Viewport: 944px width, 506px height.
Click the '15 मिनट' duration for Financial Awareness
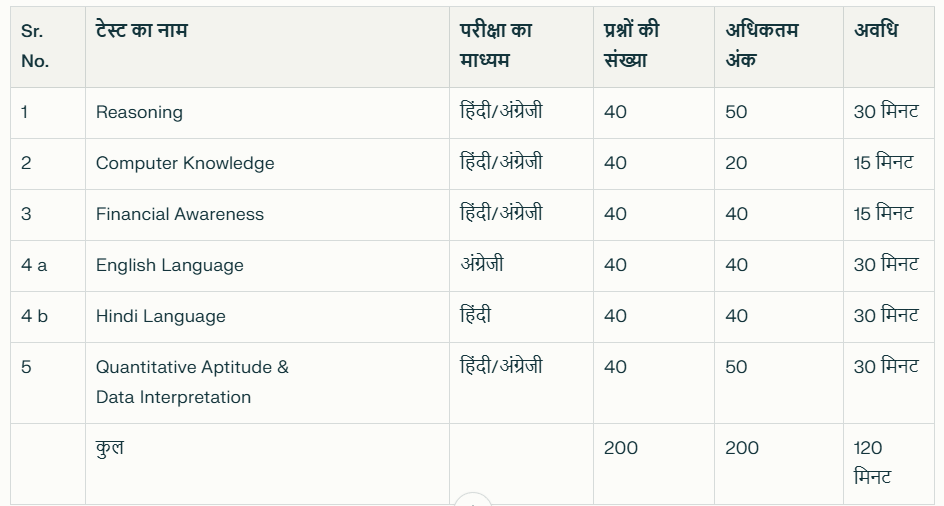click(883, 213)
